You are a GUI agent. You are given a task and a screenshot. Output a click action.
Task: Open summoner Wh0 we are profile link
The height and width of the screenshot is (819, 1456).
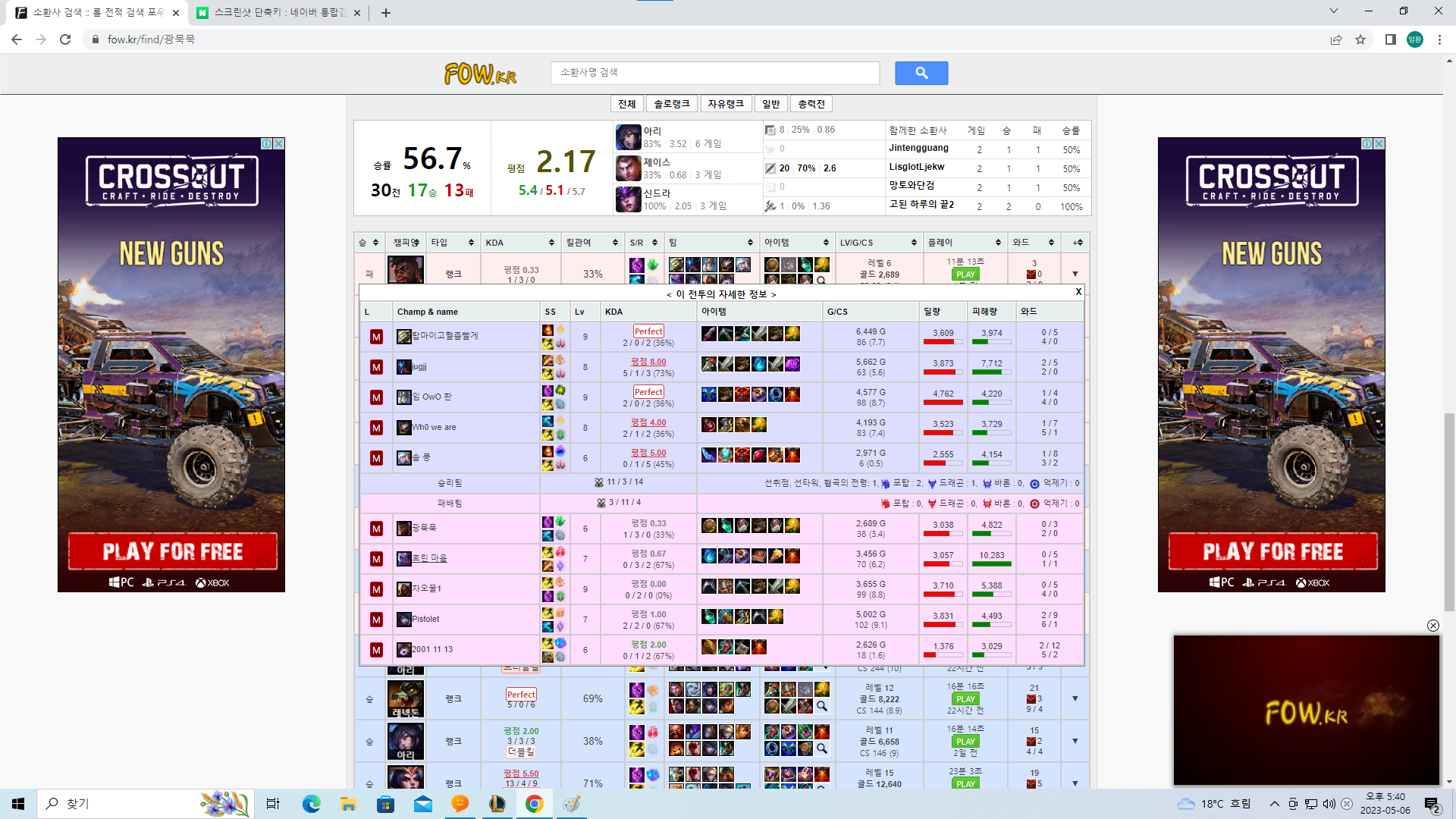[434, 427]
